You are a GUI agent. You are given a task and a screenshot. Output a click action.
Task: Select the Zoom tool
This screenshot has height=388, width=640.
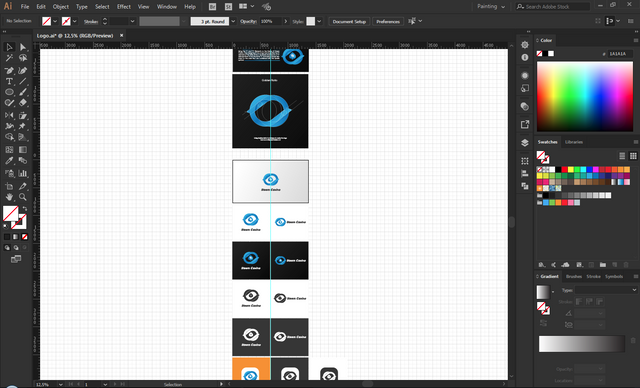[x=22, y=197]
